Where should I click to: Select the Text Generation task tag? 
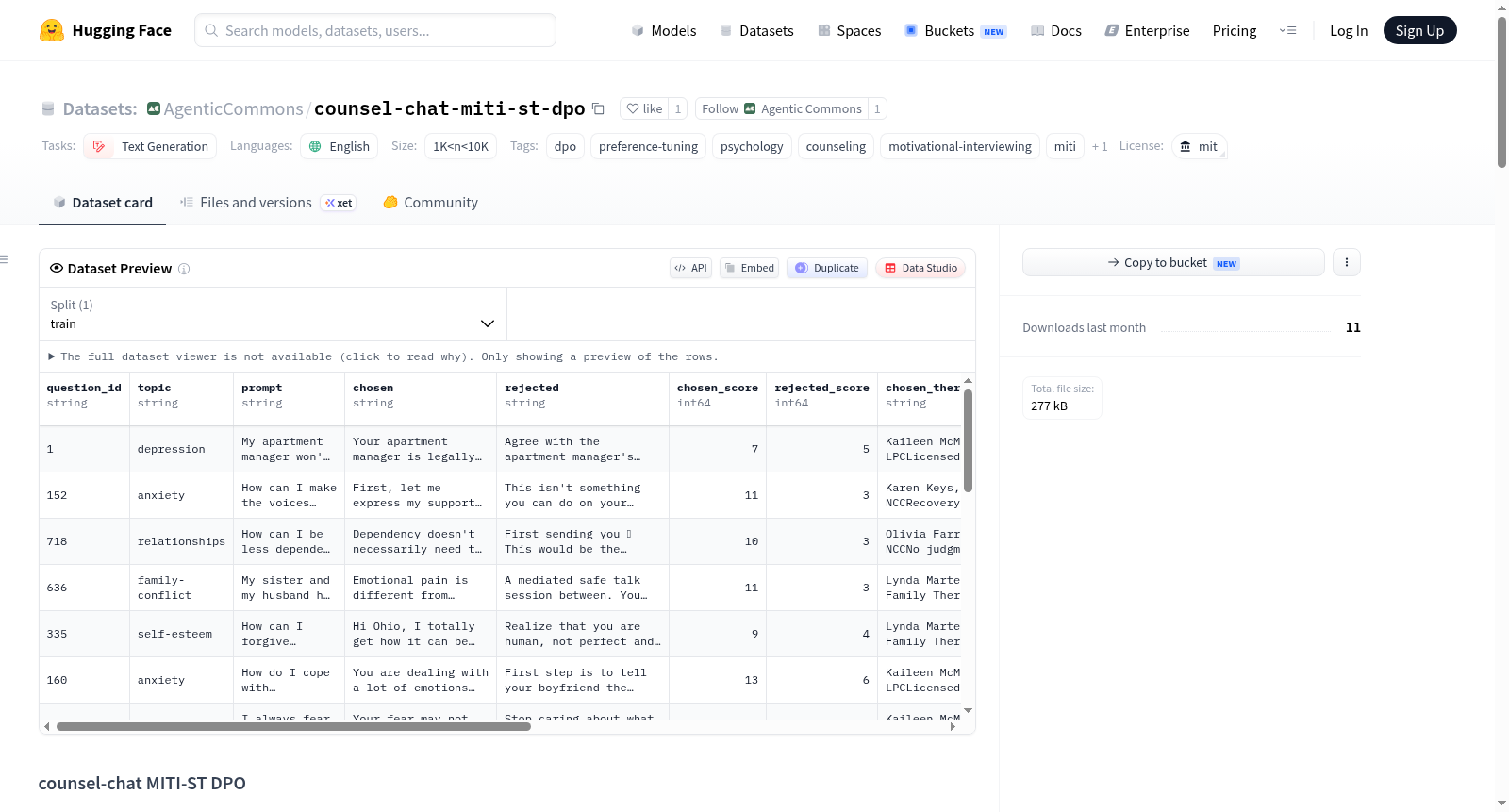[x=150, y=146]
